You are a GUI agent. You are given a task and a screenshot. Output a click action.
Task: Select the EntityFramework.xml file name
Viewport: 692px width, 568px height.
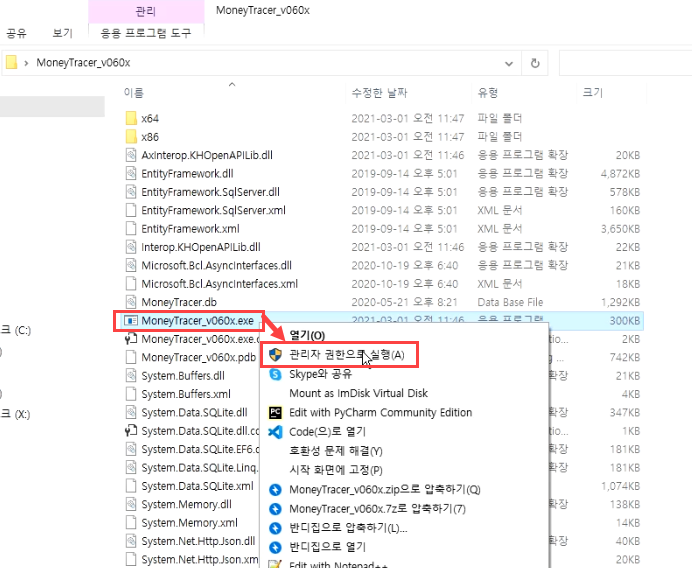tap(190, 229)
